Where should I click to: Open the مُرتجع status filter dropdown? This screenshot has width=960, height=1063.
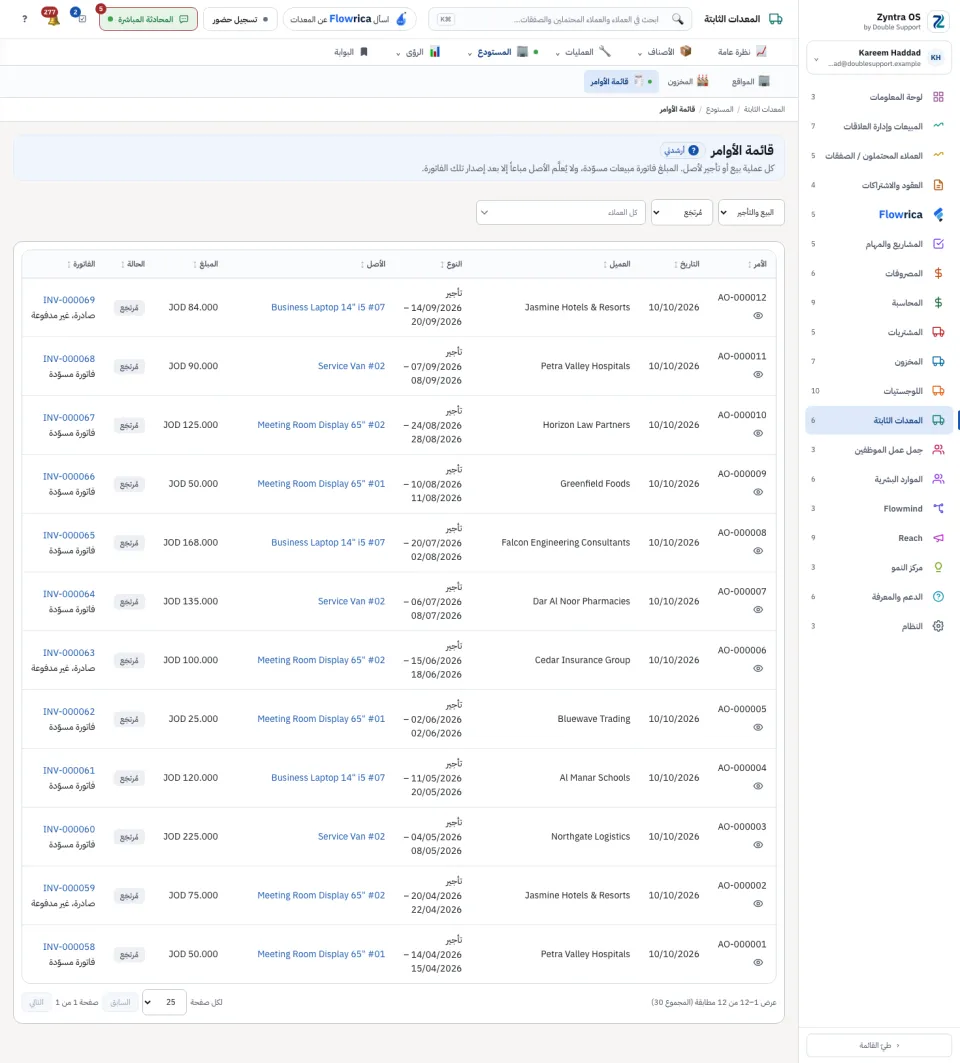[x=681, y=212]
